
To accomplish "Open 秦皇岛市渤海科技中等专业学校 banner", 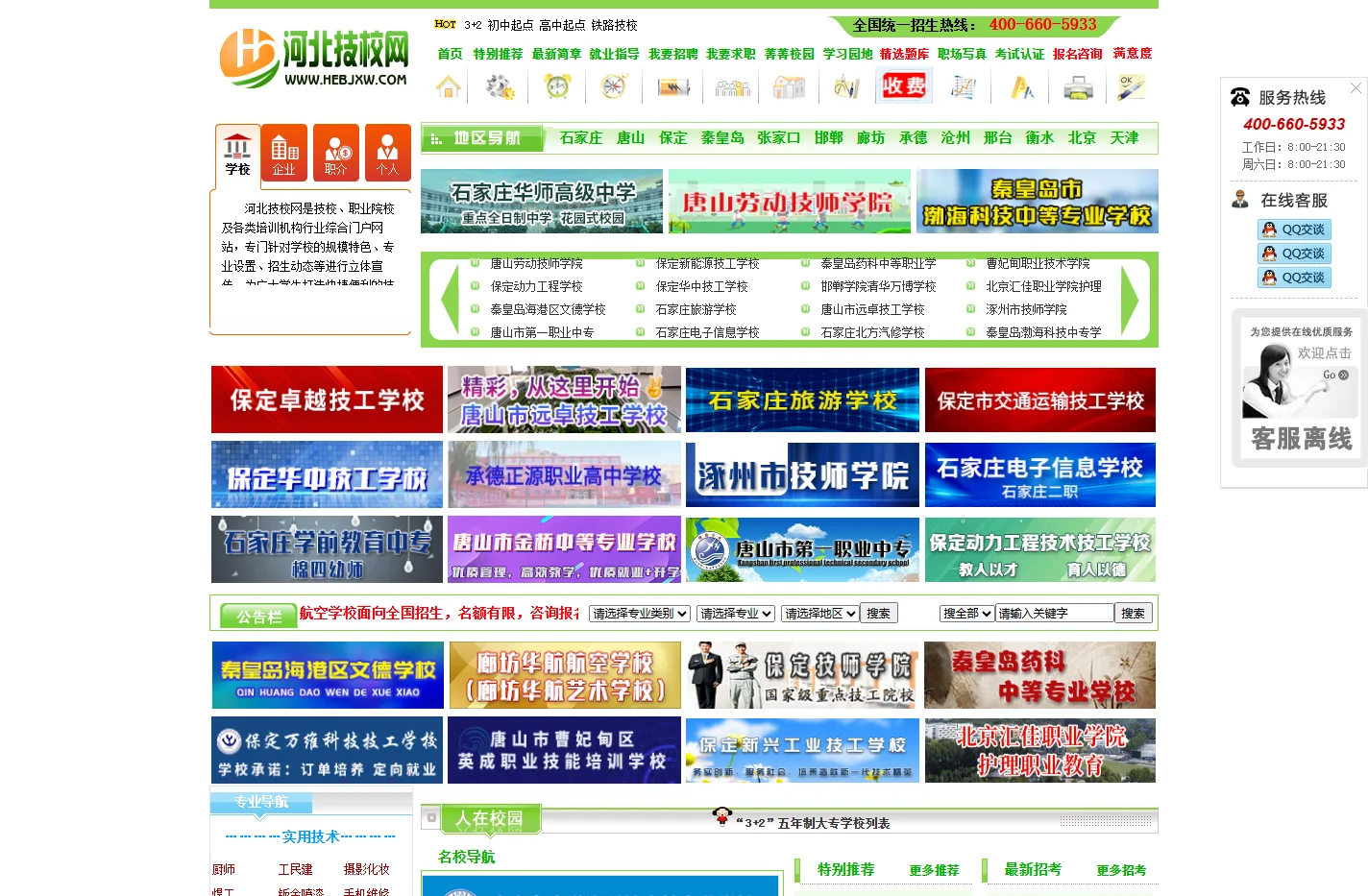I will coord(1038,202).
